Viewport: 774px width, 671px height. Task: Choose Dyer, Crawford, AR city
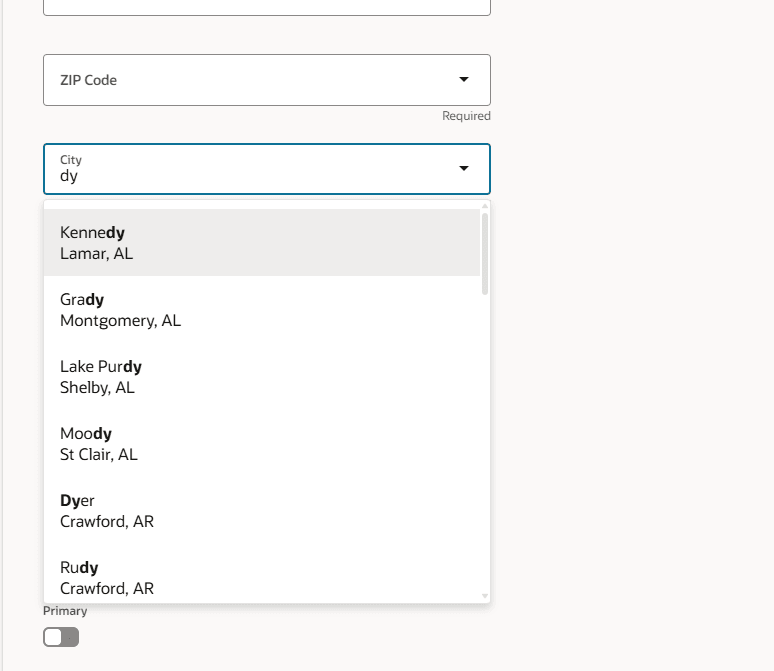261,511
